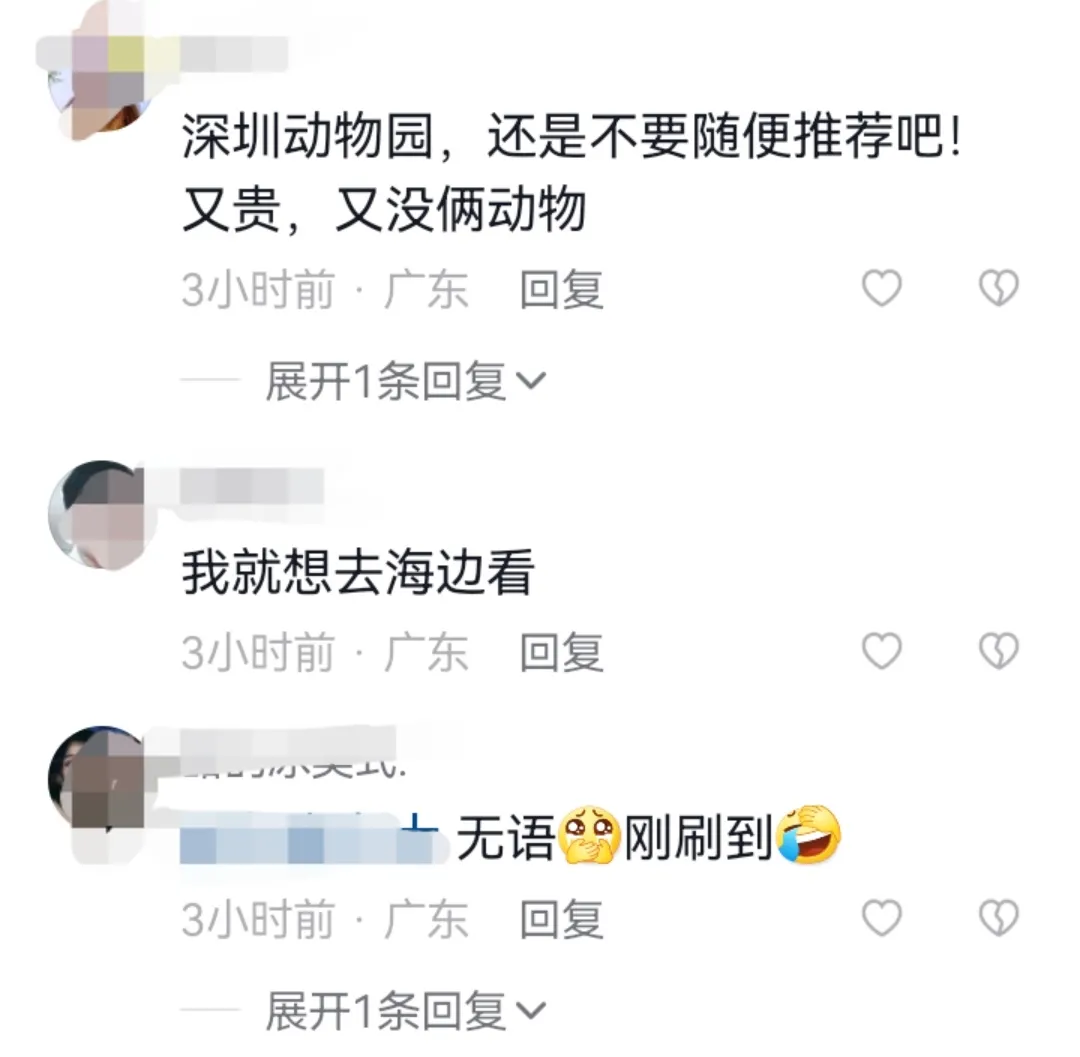The image size is (1080, 1057).
Task: Dislike the 深圳动物园 comment with broken heart
Action: tap(999, 287)
